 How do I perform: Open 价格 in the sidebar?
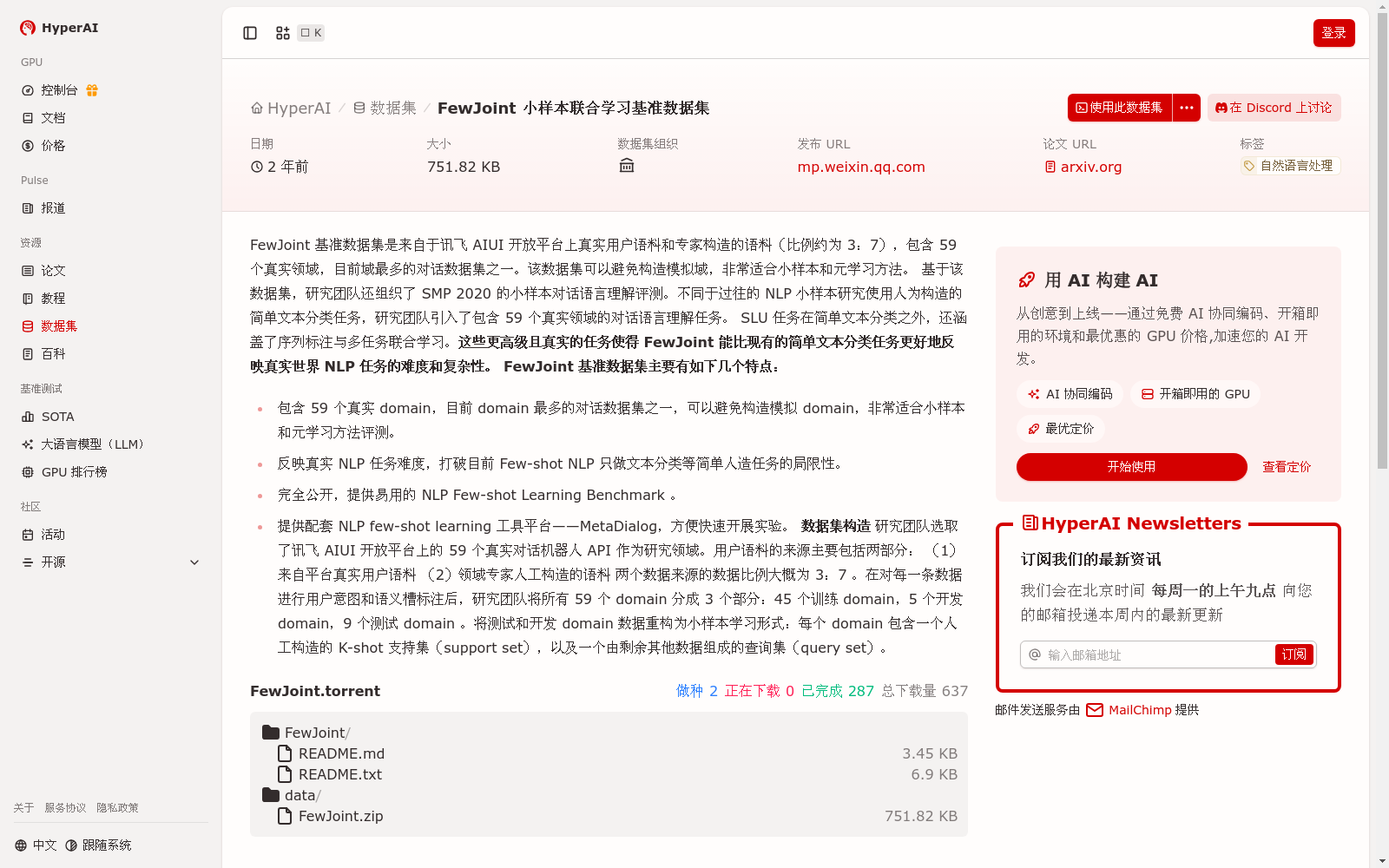[43, 146]
